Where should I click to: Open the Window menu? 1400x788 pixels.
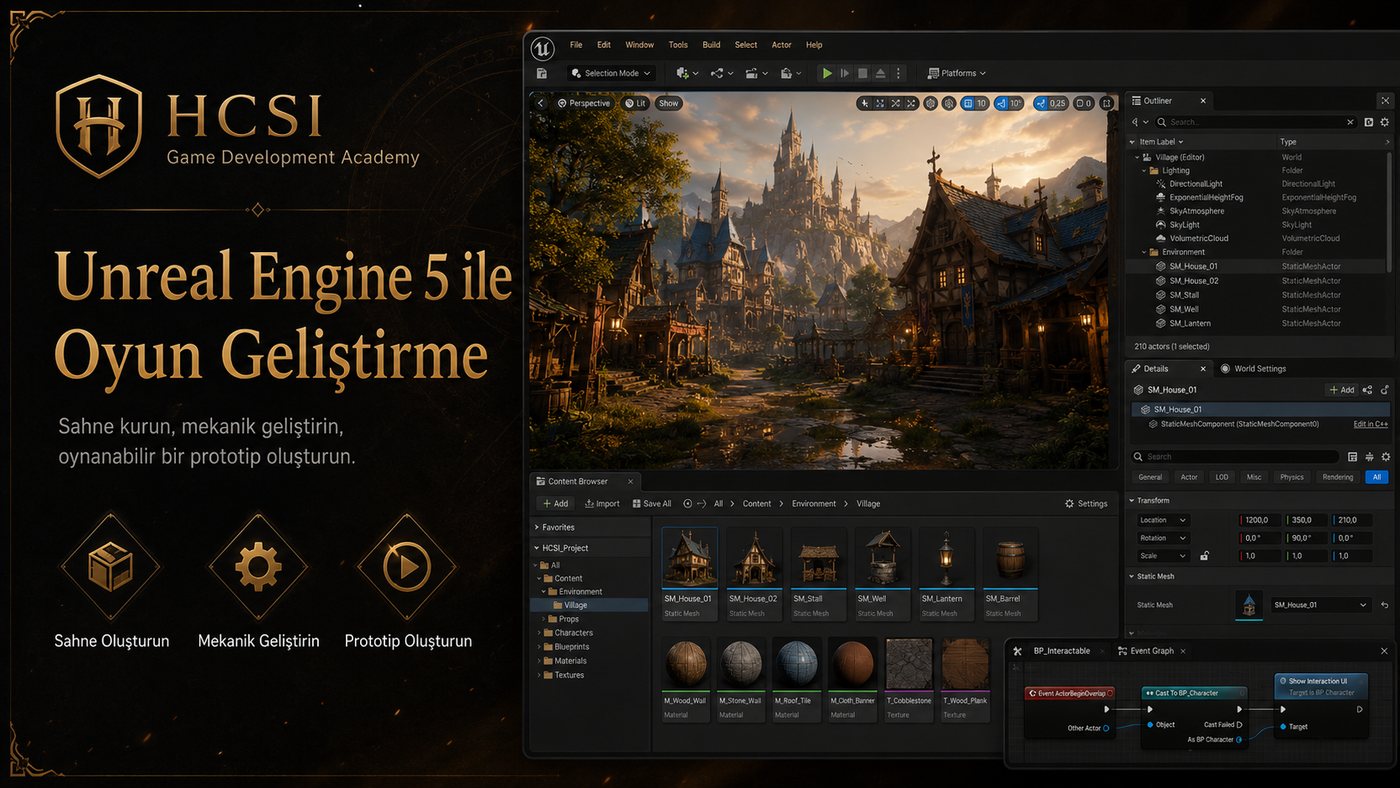click(640, 45)
